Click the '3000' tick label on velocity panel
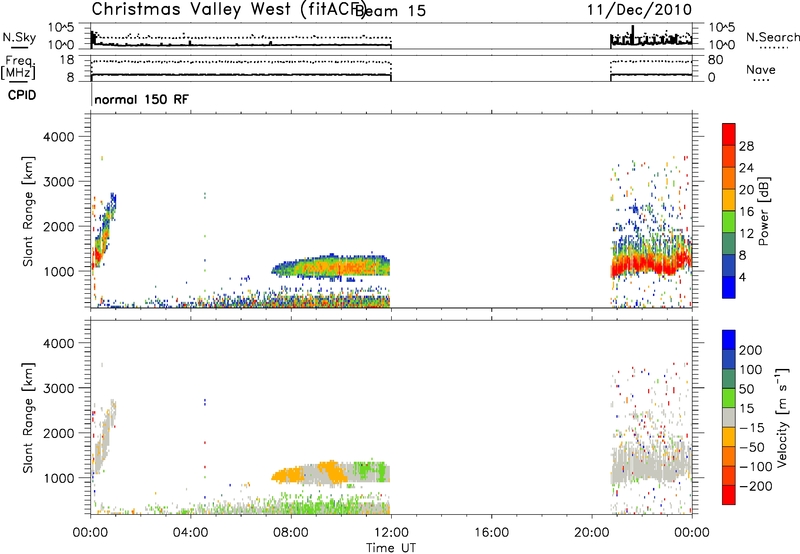 (58, 388)
